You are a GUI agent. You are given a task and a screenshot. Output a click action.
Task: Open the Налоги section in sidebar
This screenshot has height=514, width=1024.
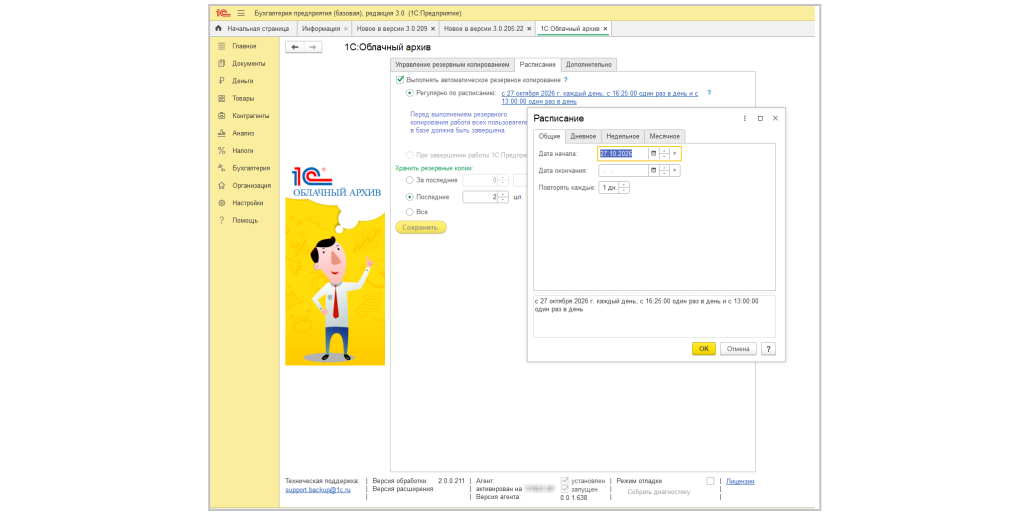point(243,151)
